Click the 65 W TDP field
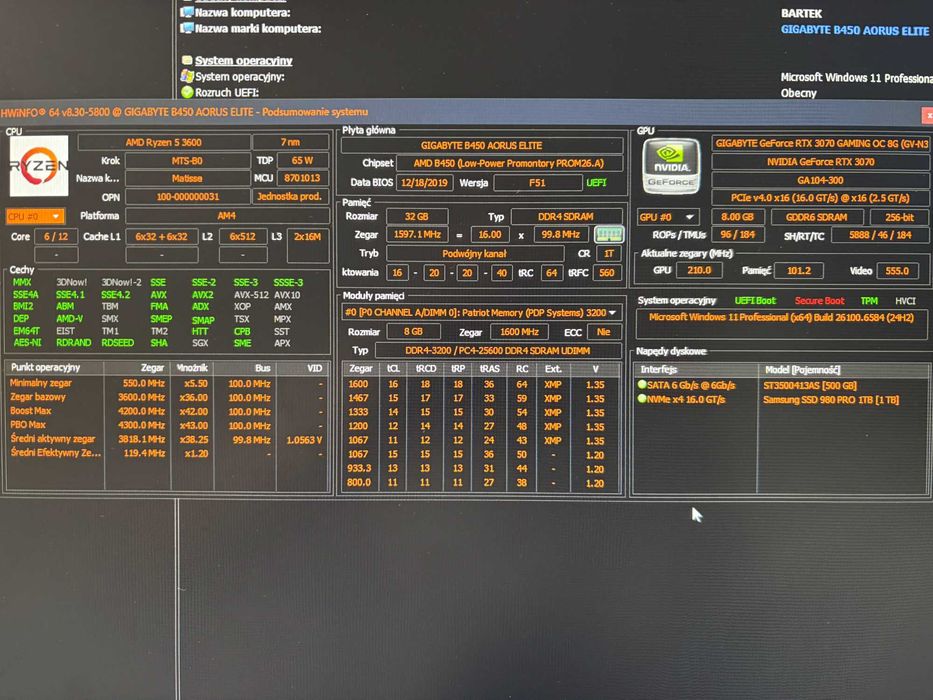 click(x=302, y=161)
